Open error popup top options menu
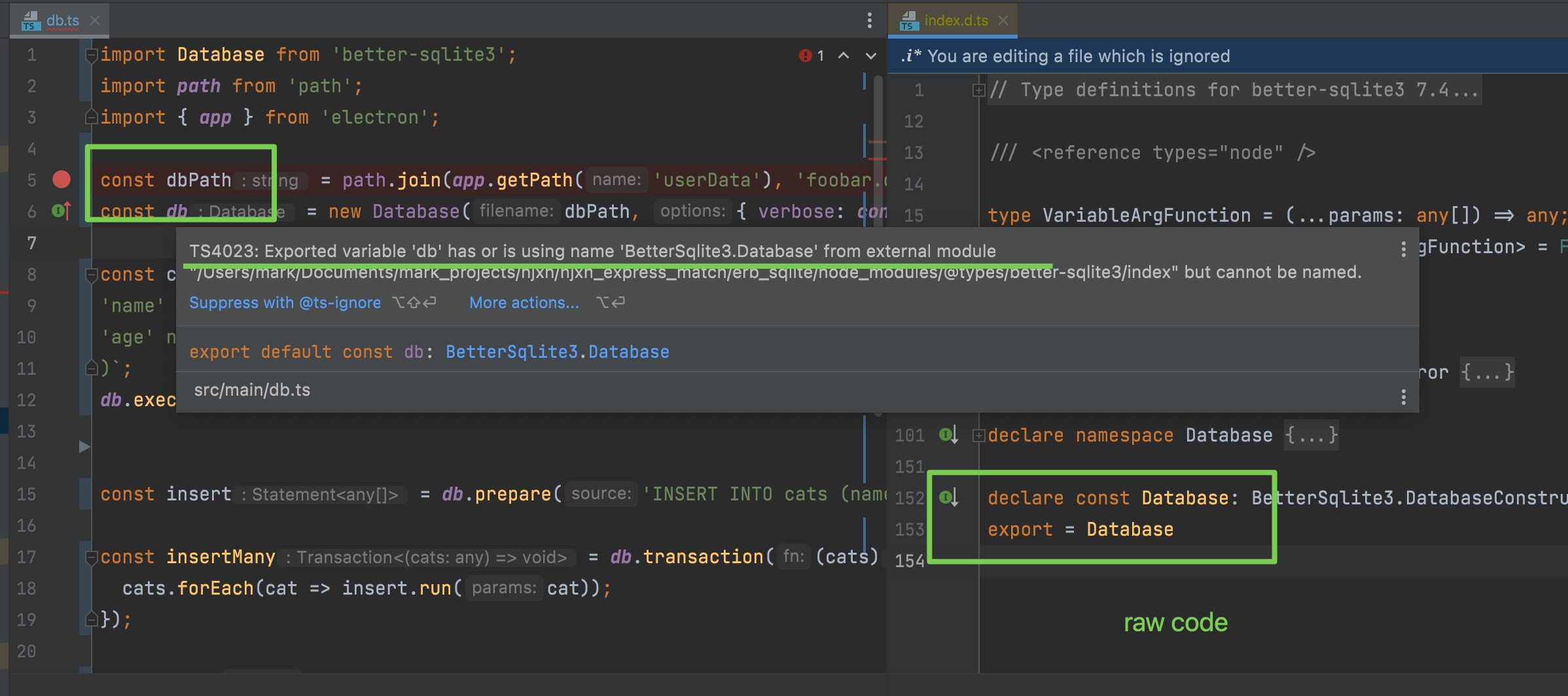Screen dimensions: 1568x696 click(1403, 249)
